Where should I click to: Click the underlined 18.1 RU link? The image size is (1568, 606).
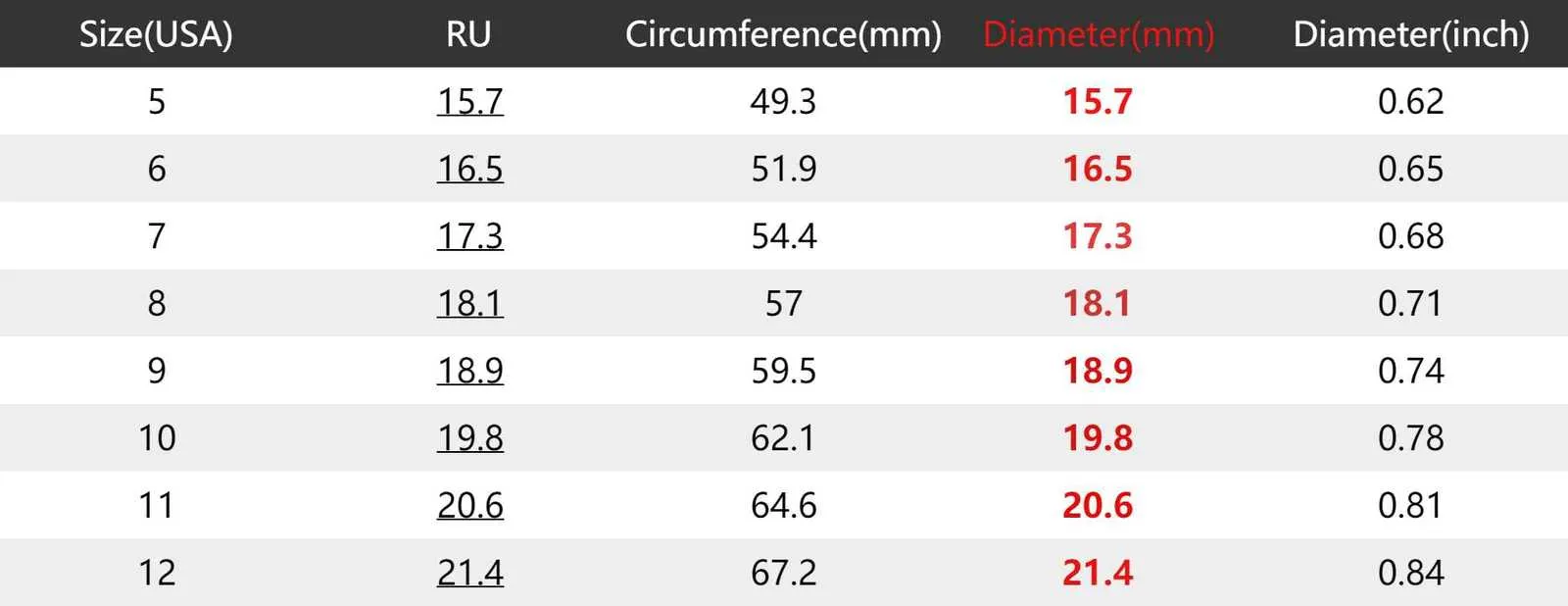(x=469, y=303)
